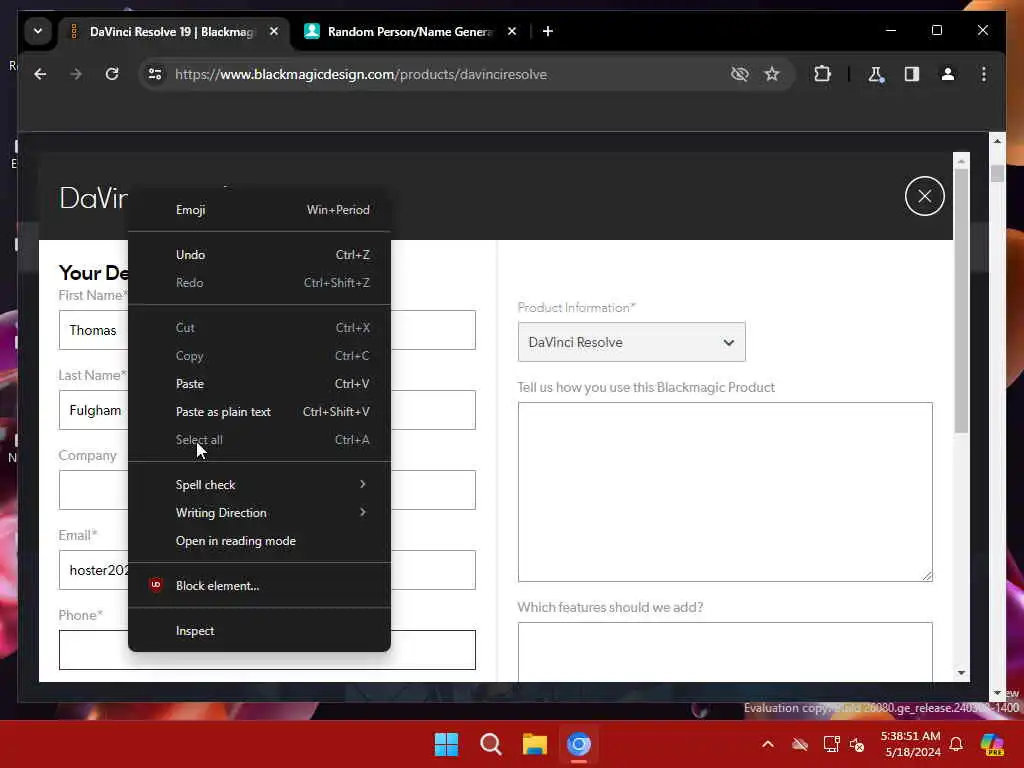1024x768 pixels.
Task: Choose Emoji in context menu
Action: (259, 210)
